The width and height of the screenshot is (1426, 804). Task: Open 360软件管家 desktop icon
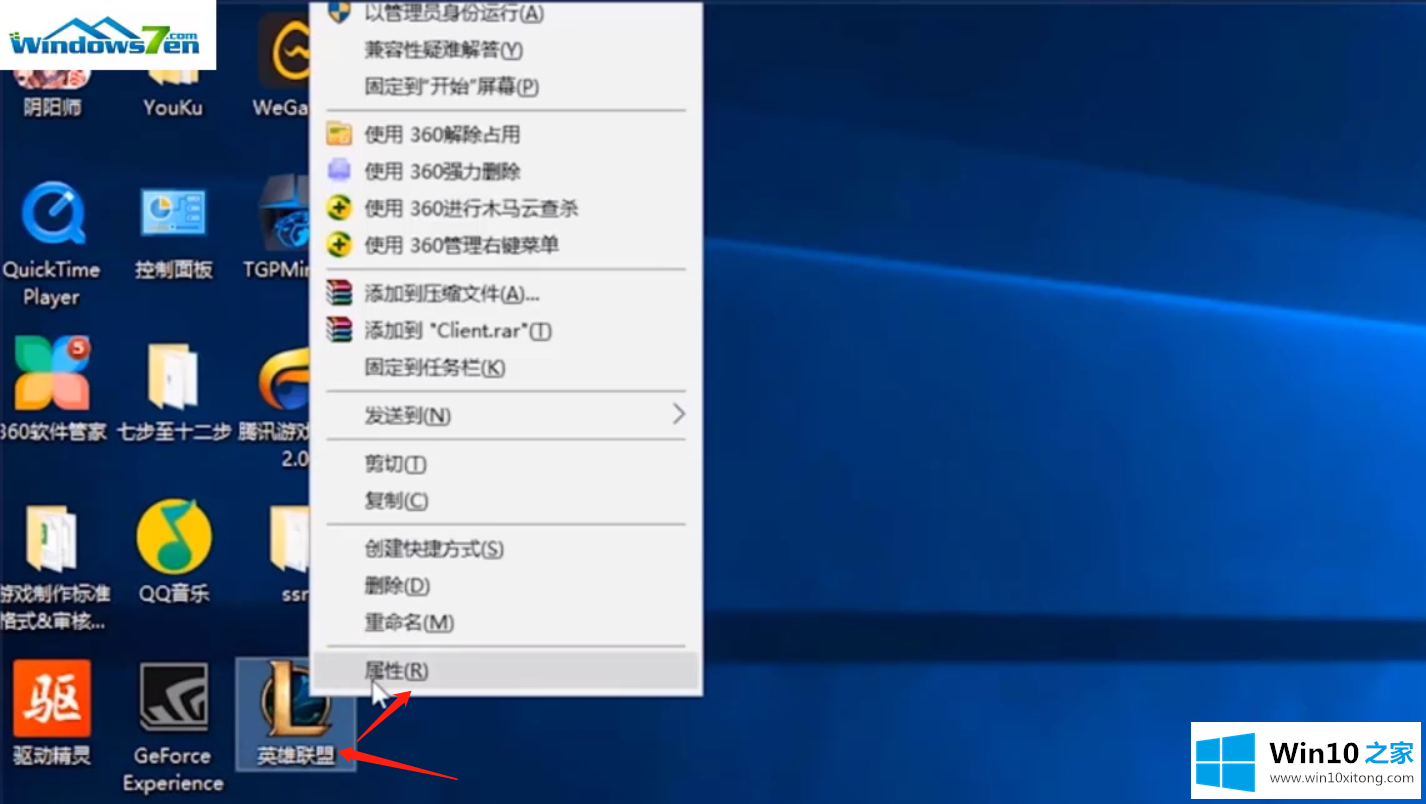[x=52, y=390]
